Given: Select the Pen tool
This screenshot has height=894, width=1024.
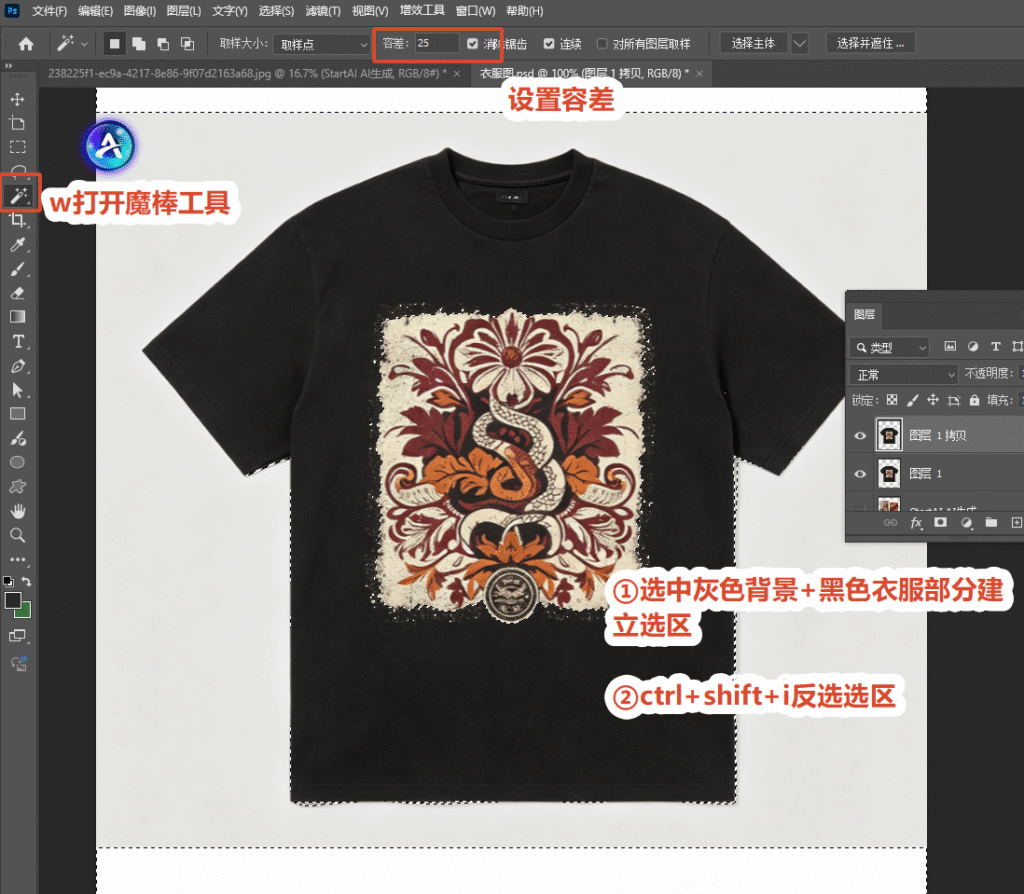Looking at the screenshot, I should click(x=18, y=366).
